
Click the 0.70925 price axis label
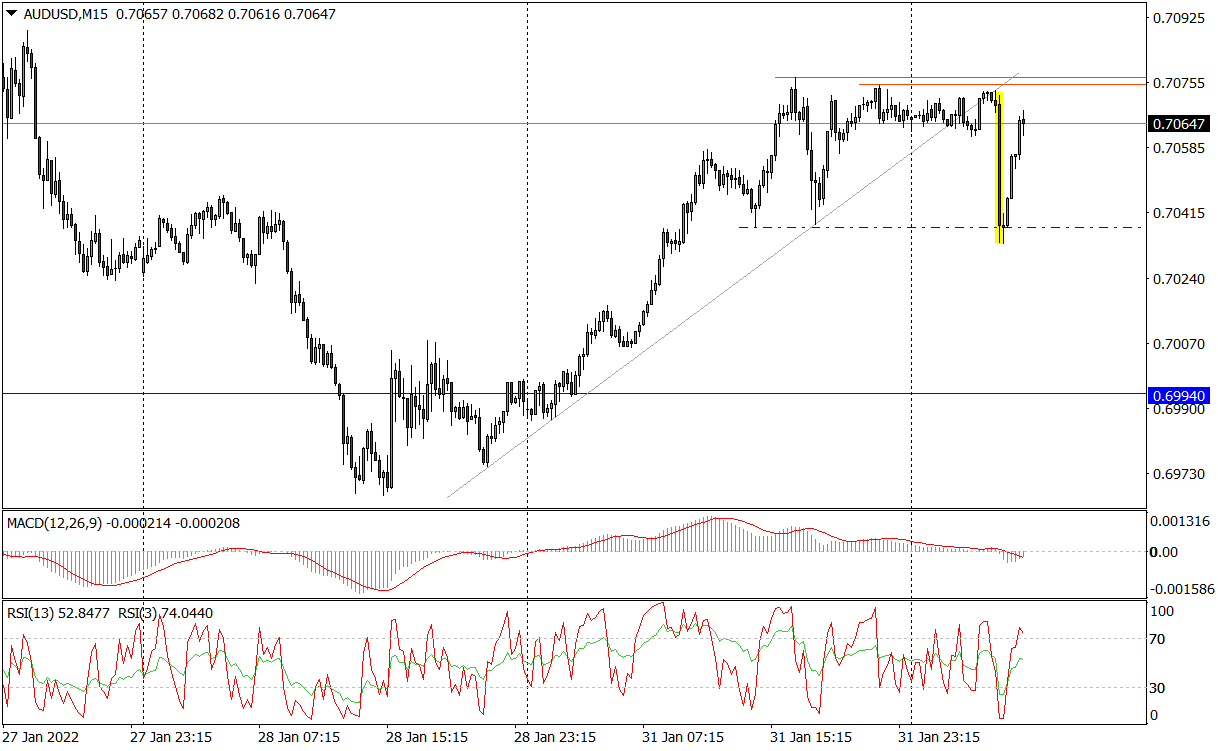[x=1178, y=18]
